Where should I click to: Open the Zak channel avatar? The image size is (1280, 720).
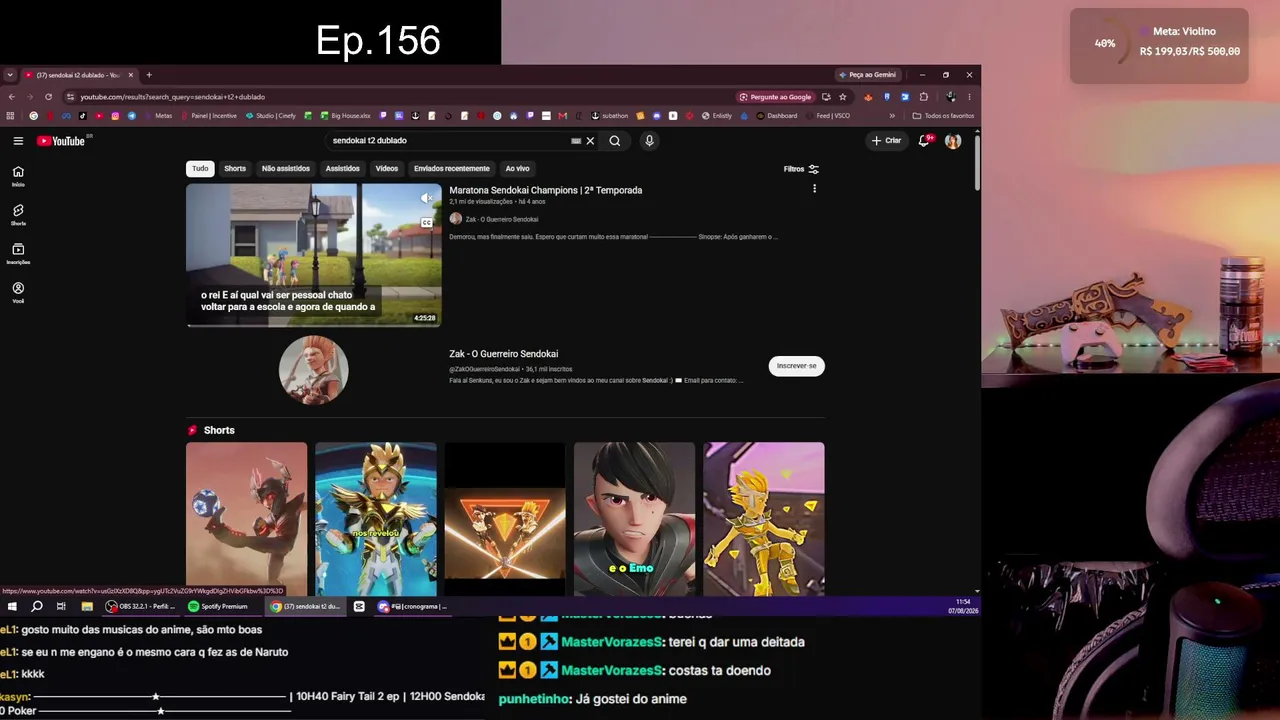314,370
